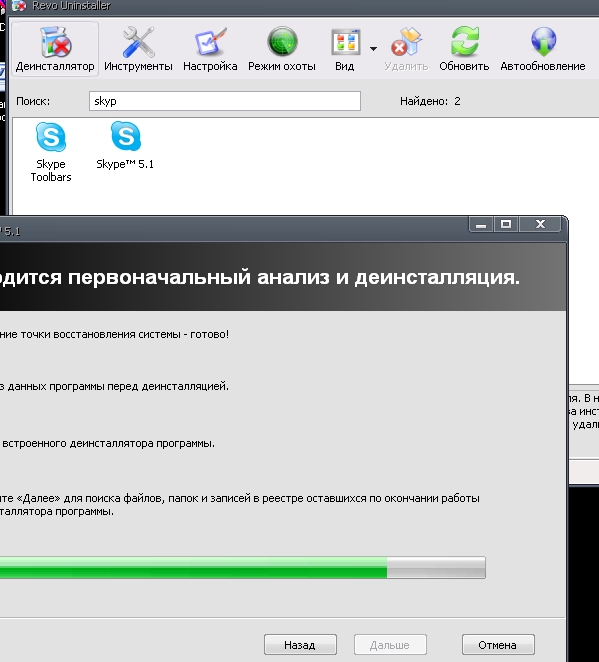599x662 pixels.
Task: Click Revo Uninstaller title bar icon
Action: click(x=19, y=6)
